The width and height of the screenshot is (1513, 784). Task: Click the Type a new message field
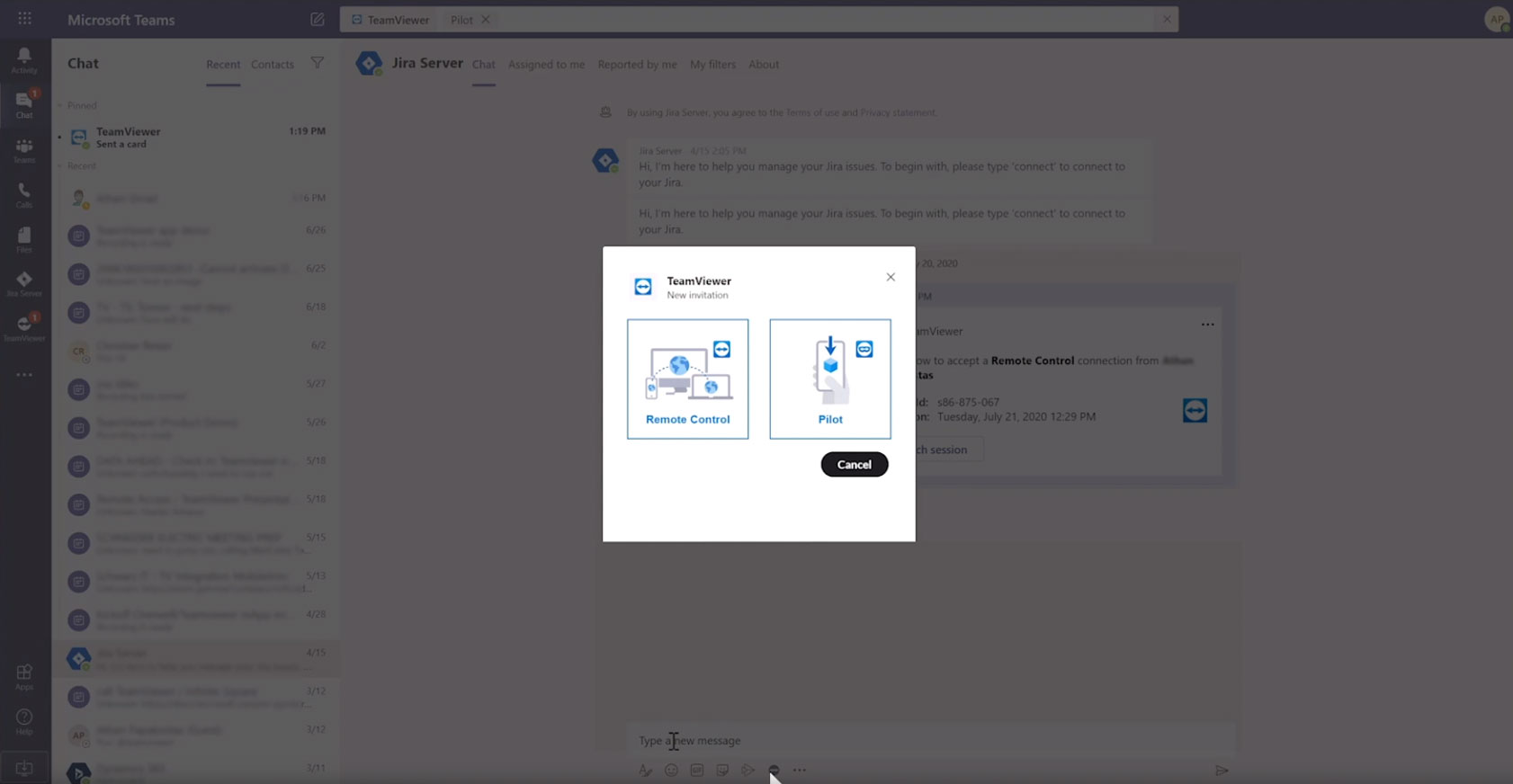coord(931,740)
